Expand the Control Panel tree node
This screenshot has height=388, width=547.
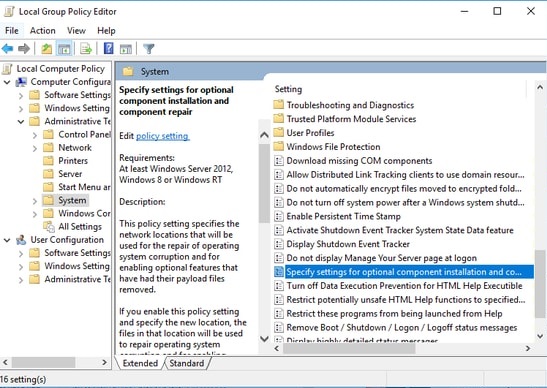coord(35,135)
